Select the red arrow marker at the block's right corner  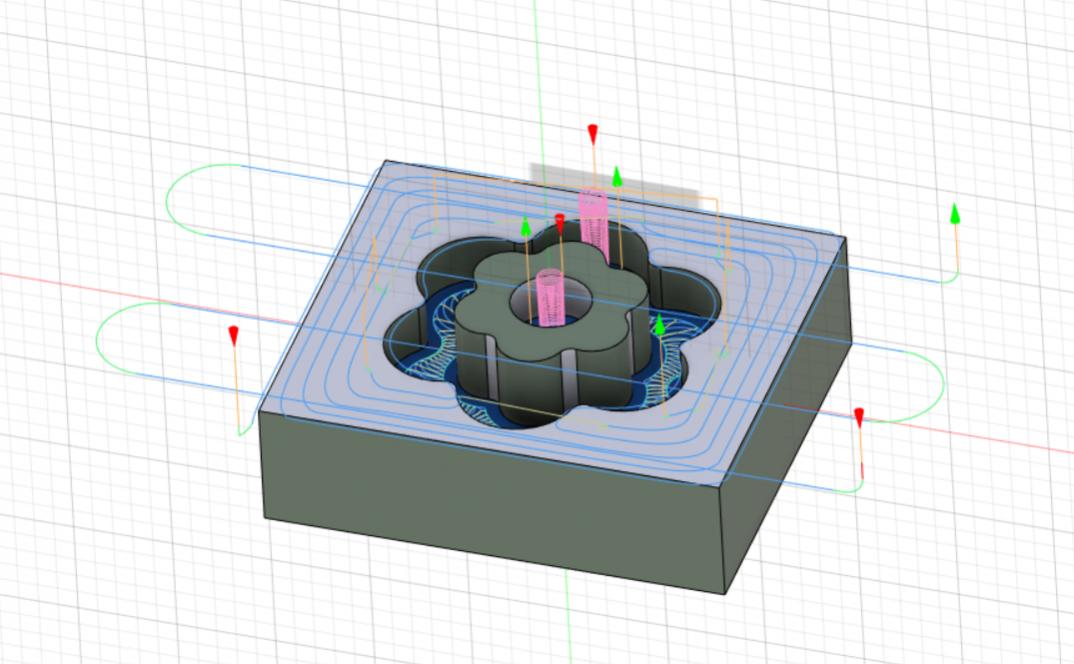(858, 417)
